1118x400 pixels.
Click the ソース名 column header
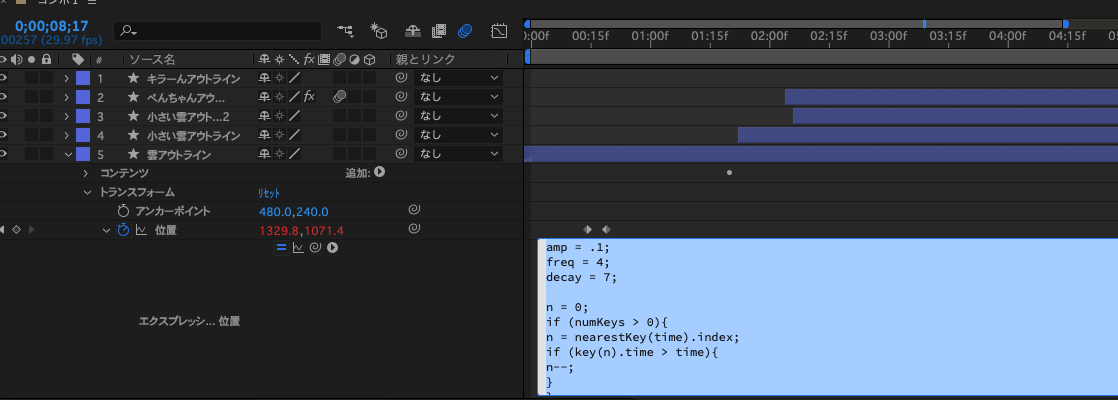(x=152, y=59)
